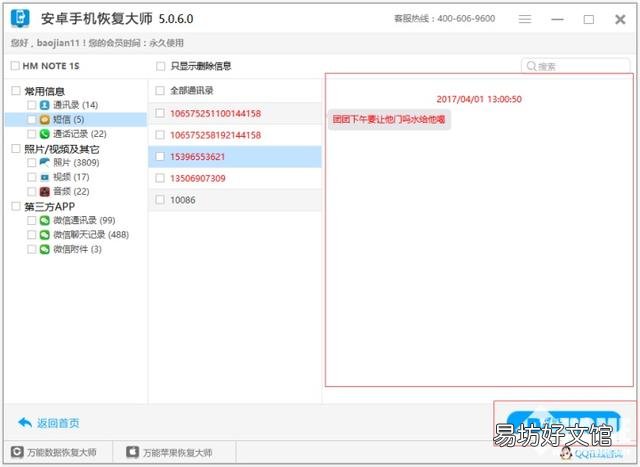The width and height of the screenshot is (640, 467).
Task: Check the 微信通讯录 (99) checkbox
Action: tap(31, 220)
